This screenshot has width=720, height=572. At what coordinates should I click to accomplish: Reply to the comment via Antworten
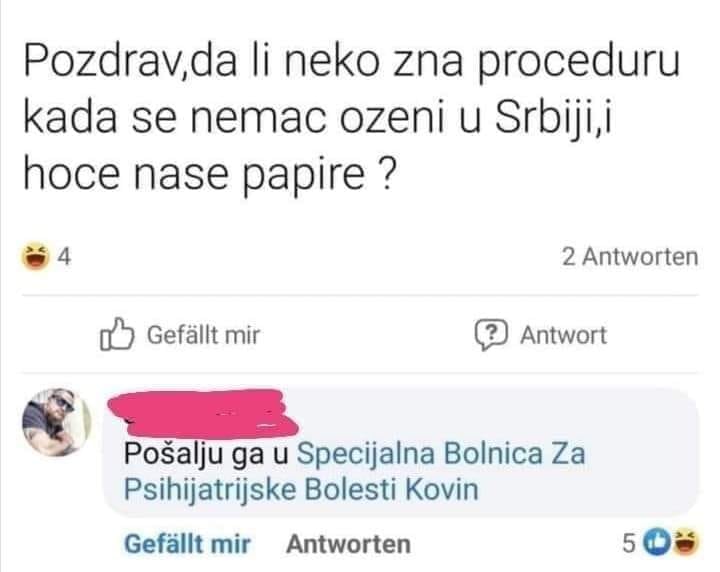point(349,544)
